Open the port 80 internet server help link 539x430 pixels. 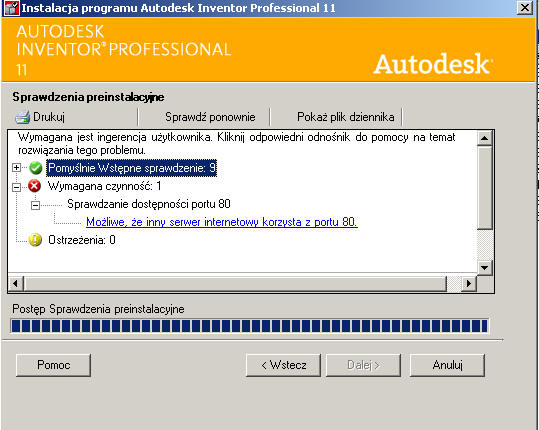(x=222, y=222)
